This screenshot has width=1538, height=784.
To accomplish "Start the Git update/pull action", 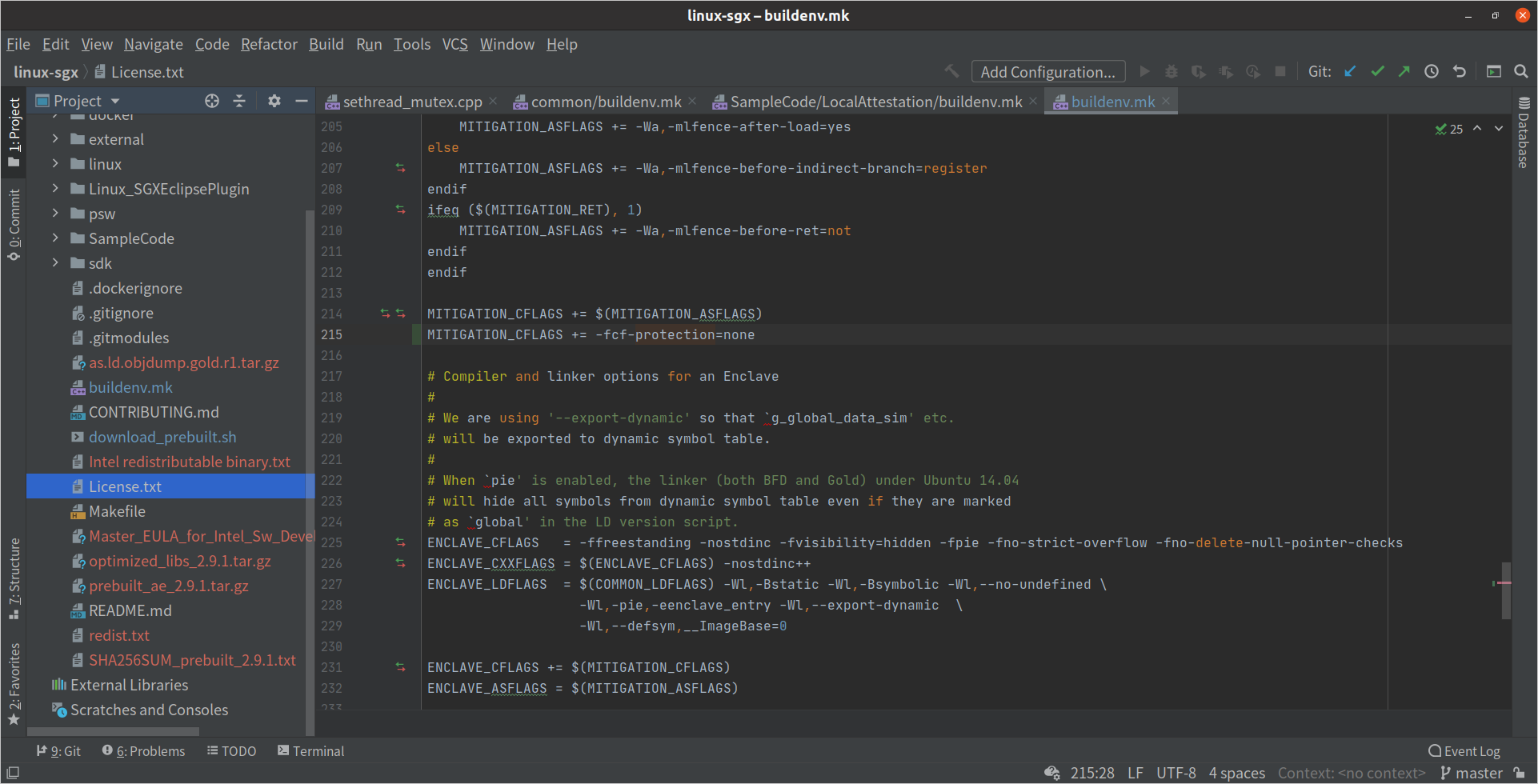I will [1350, 71].
